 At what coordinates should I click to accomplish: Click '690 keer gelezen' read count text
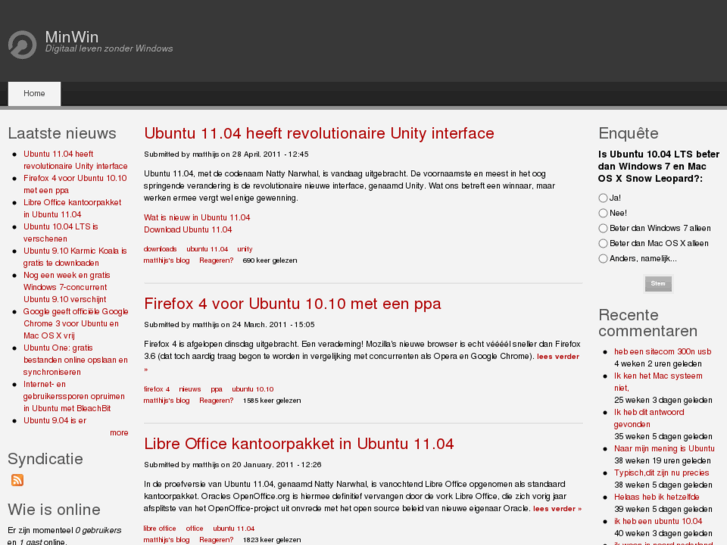pyautogui.click(x=270, y=261)
